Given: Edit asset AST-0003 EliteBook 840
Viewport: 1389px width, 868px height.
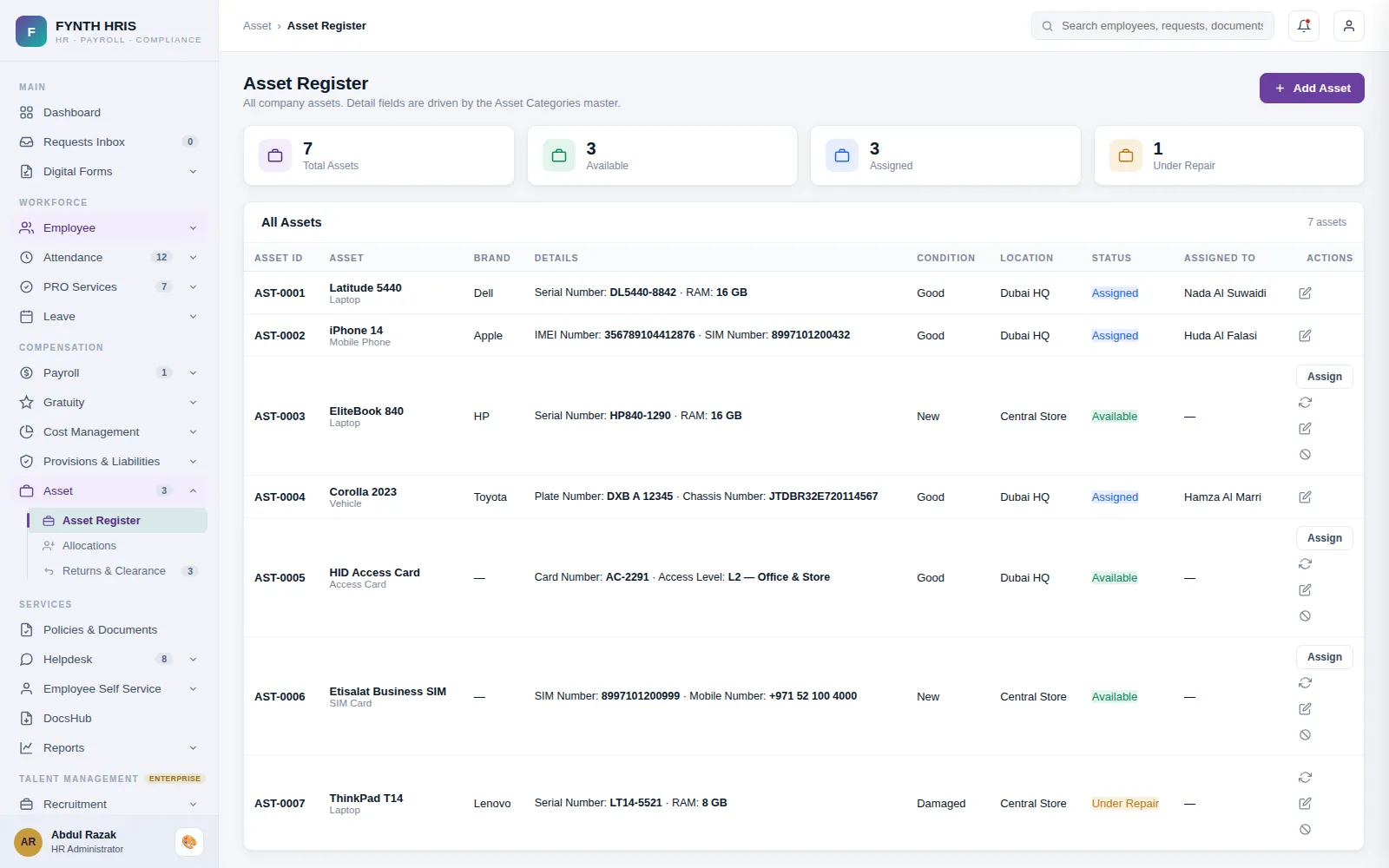Looking at the screenshot, I should pos(1305,429).
